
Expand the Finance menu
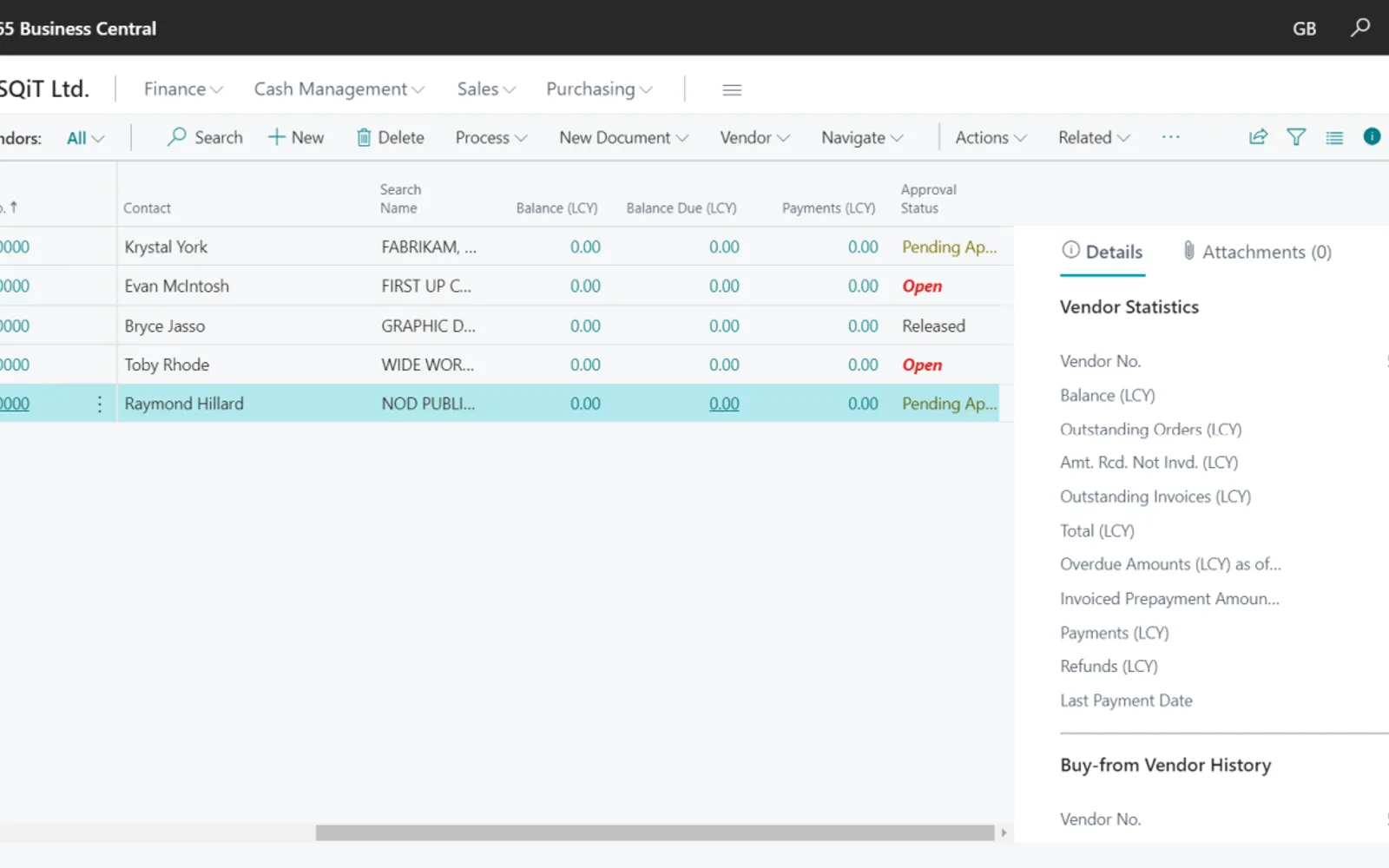[183, 89]
